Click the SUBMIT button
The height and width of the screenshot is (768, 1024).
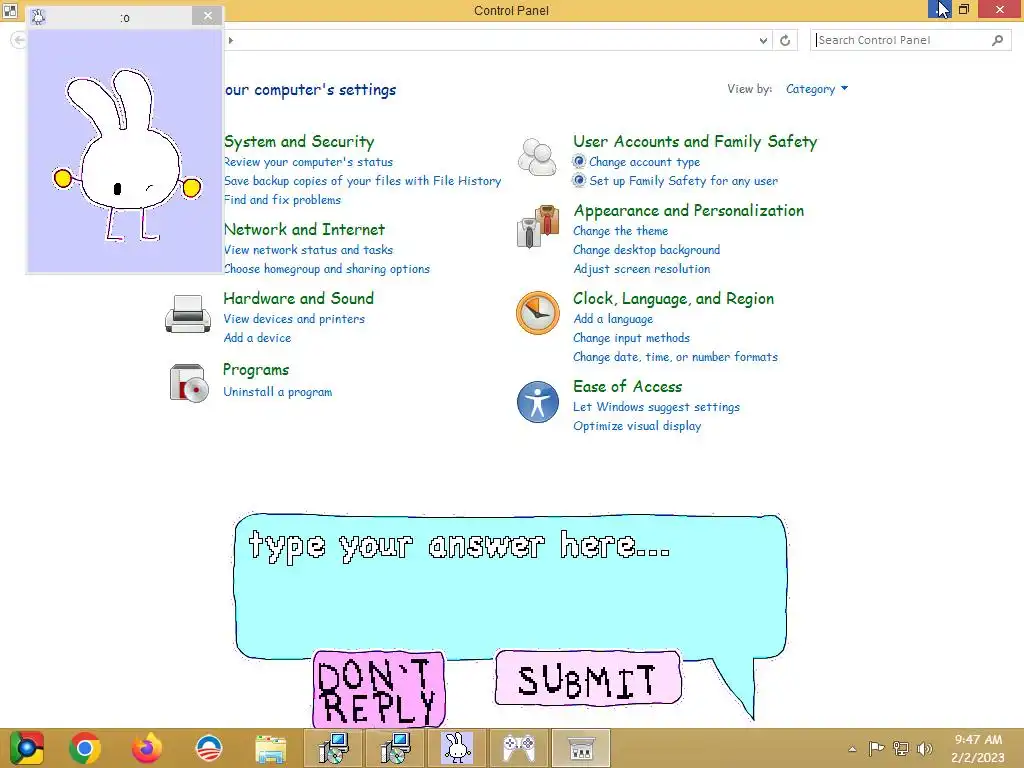point(588,679)
